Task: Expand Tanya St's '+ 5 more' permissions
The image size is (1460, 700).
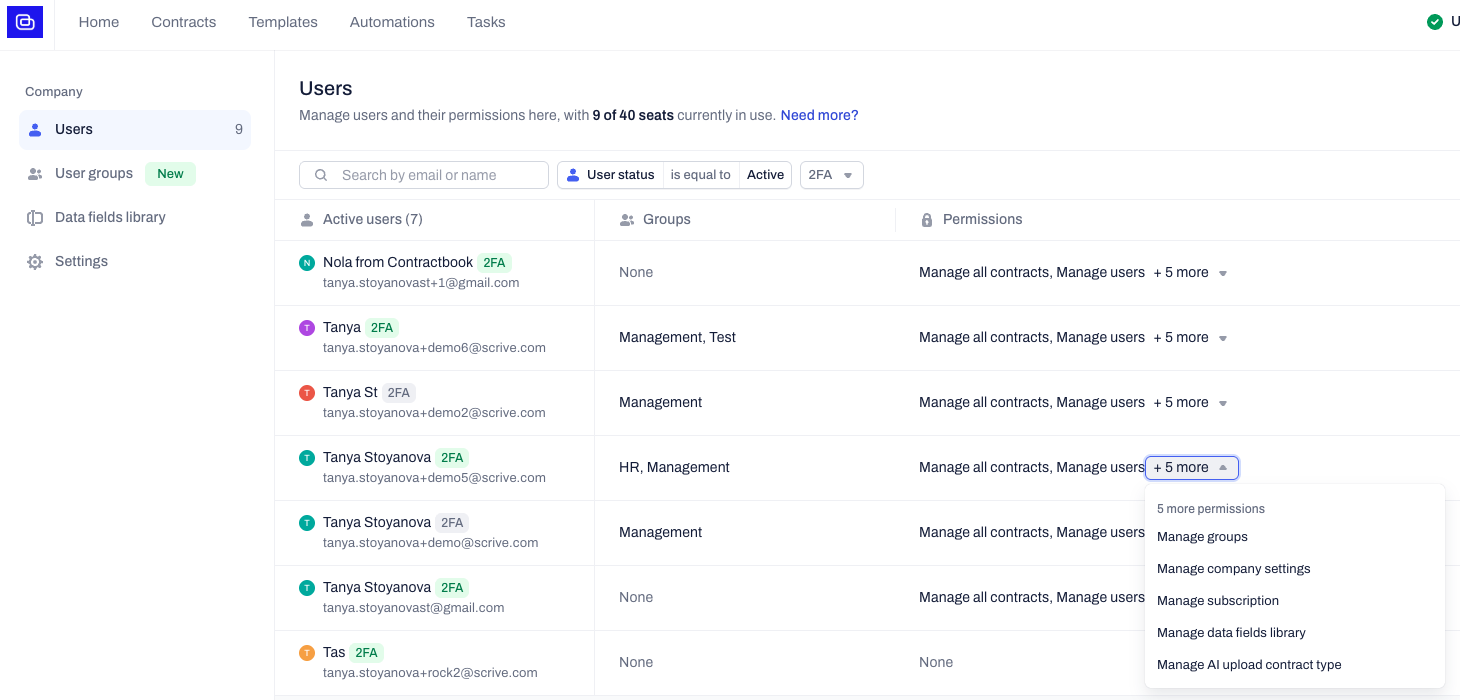Action: (x=1190, y=403)
